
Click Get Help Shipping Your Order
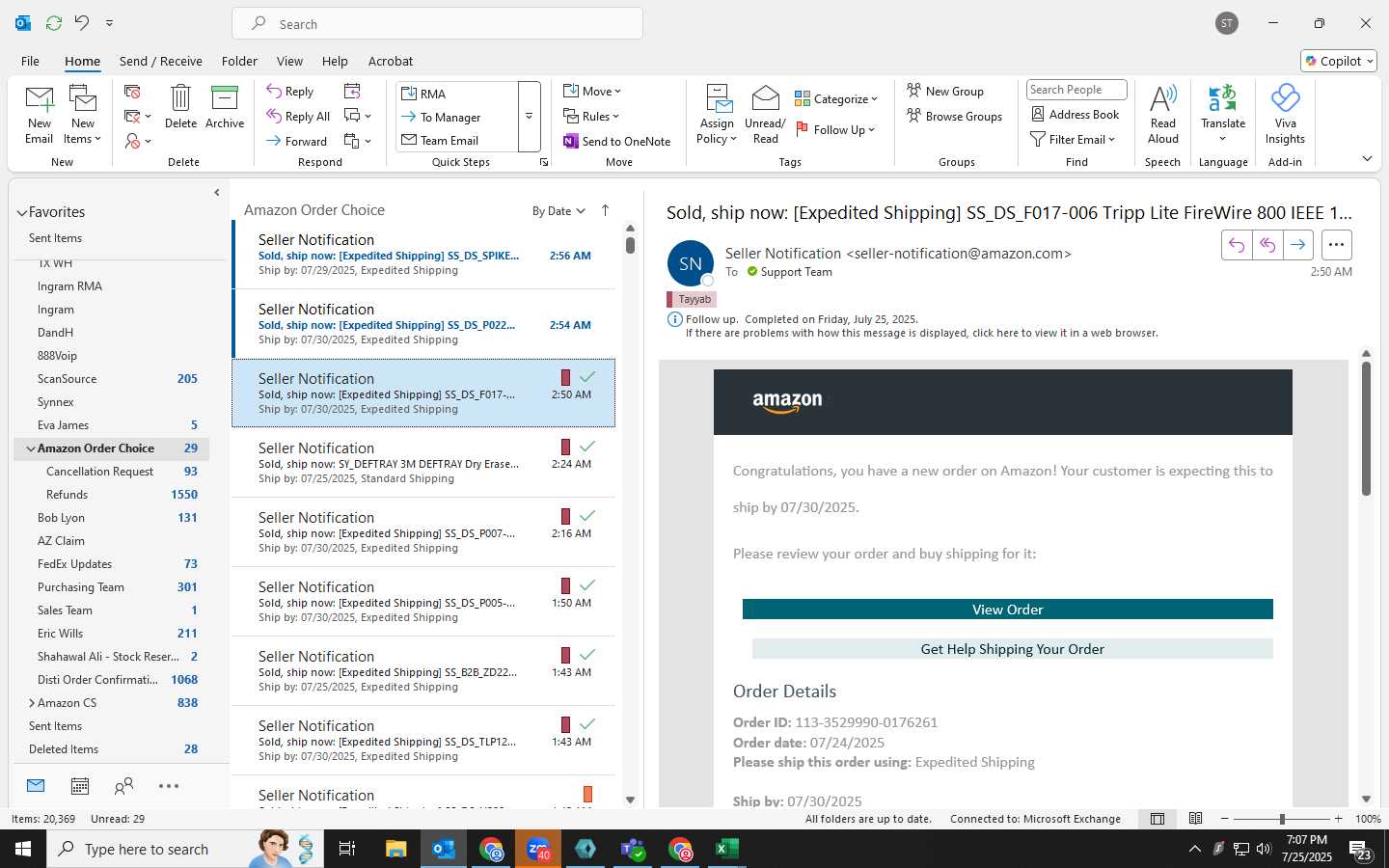(x=1013, y=649)
